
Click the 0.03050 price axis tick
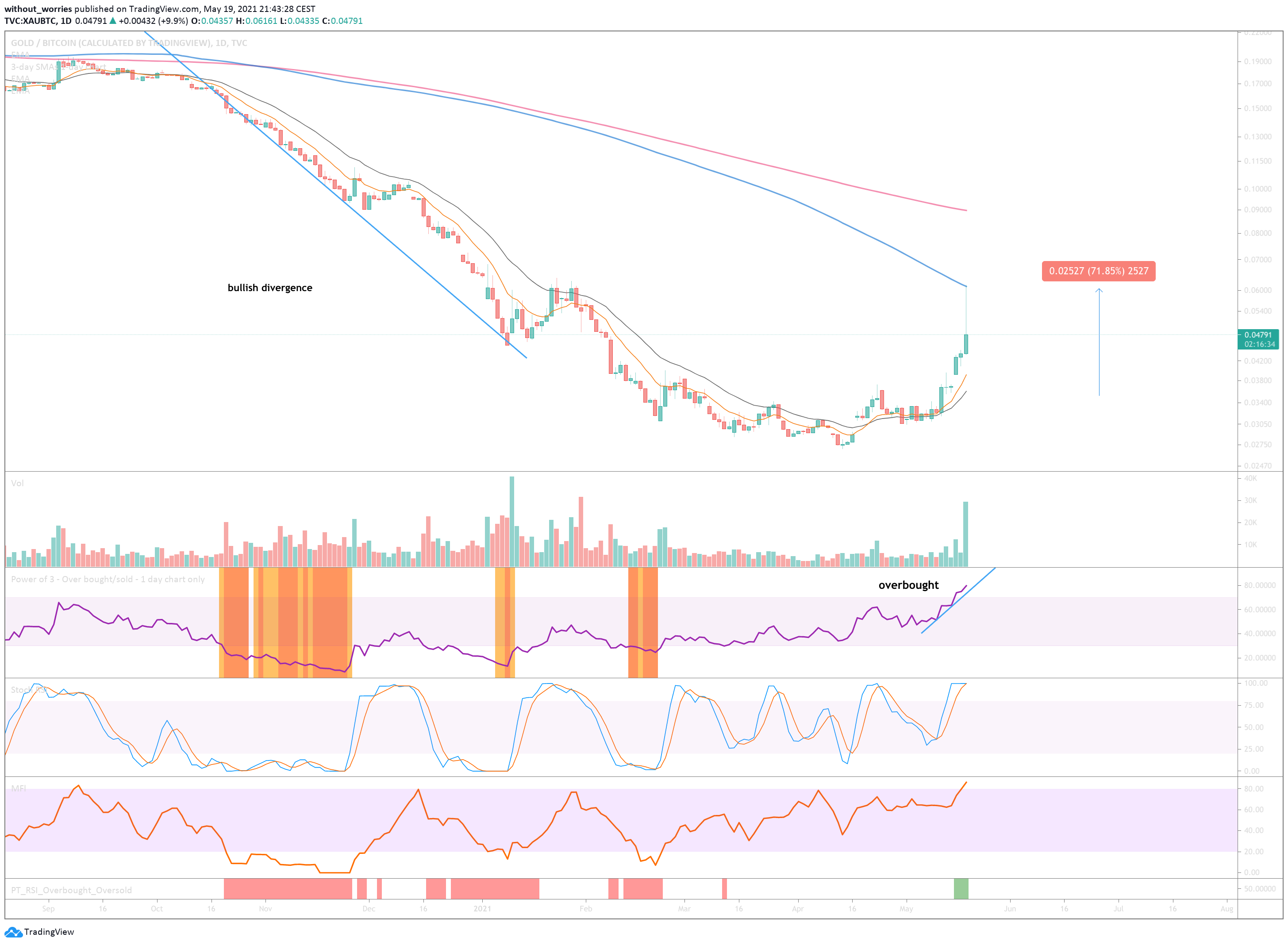point(1257,424)
